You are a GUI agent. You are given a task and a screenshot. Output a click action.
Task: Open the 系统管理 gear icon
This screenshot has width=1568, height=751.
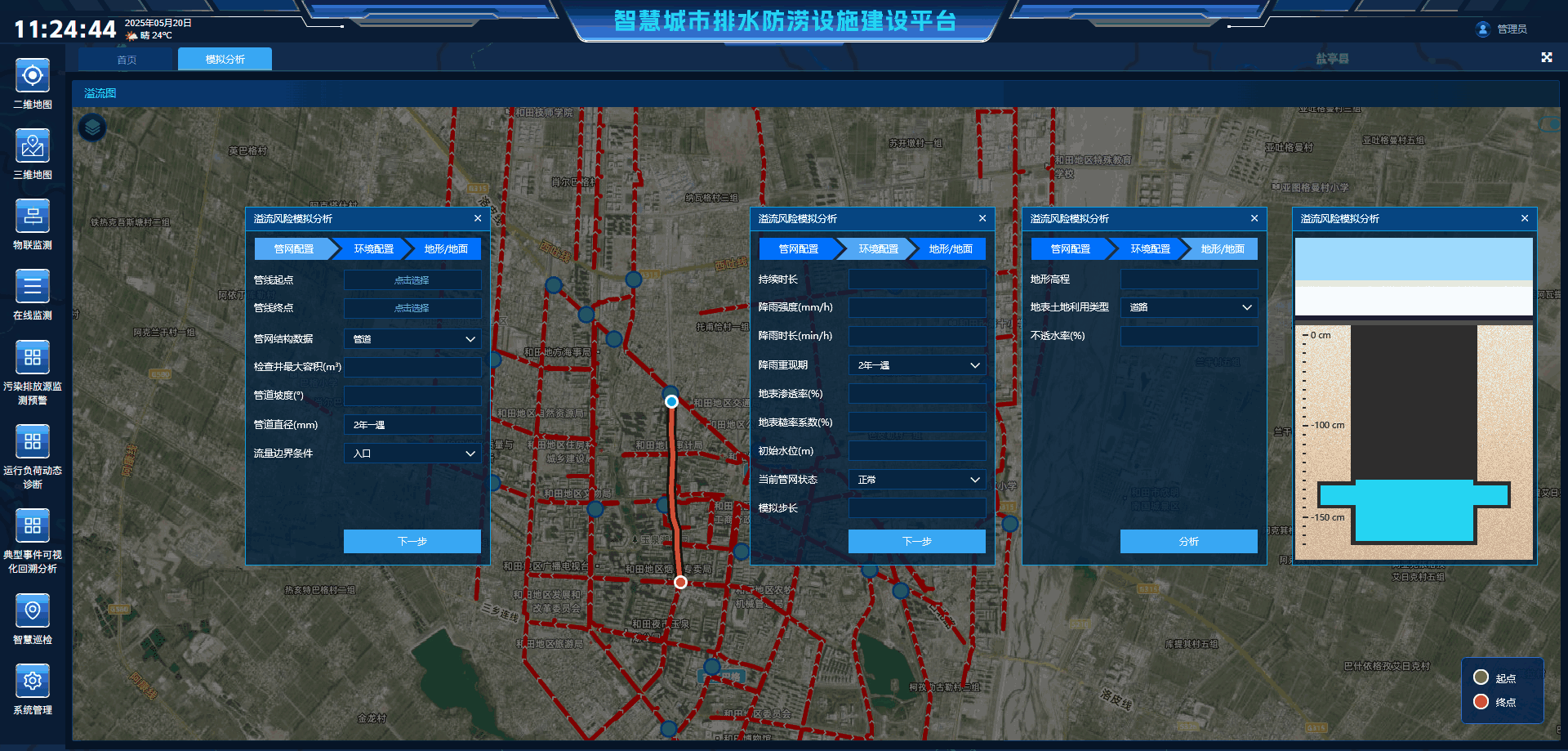pos(32,681)
